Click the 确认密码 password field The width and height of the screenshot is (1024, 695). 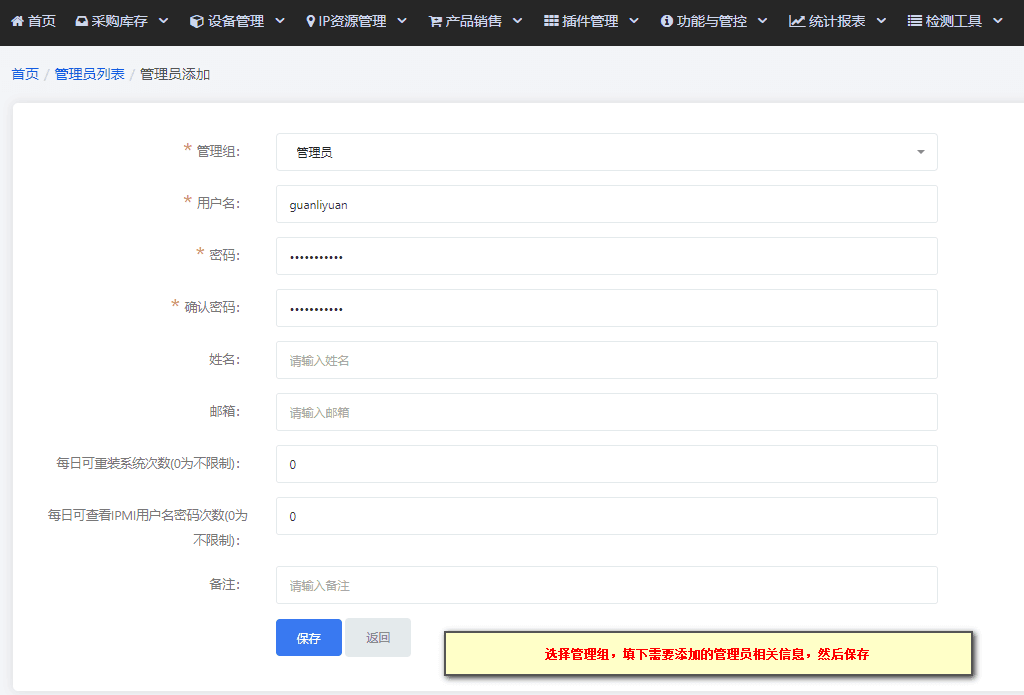[x=607, y=308]
